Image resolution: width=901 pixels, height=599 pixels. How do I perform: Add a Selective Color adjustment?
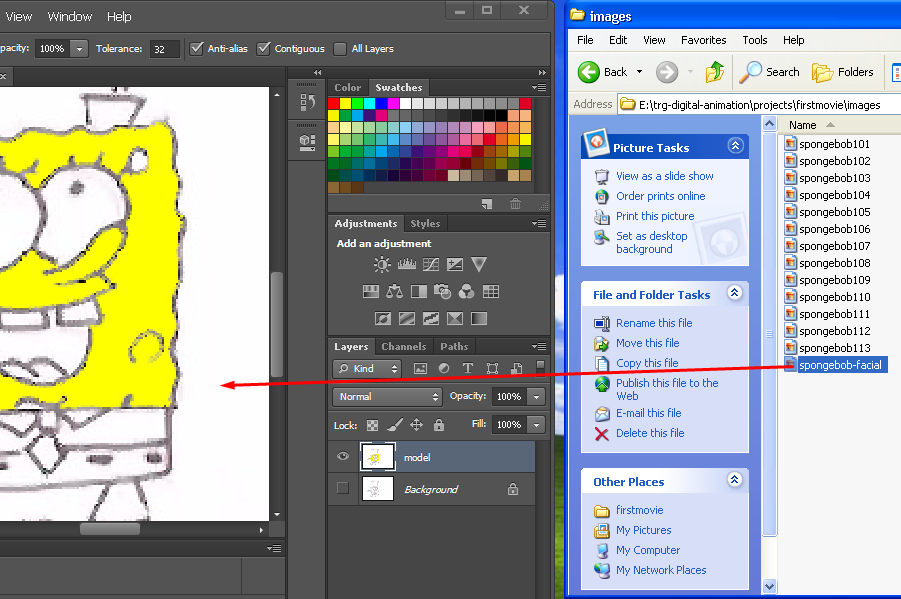click(455, 318)
